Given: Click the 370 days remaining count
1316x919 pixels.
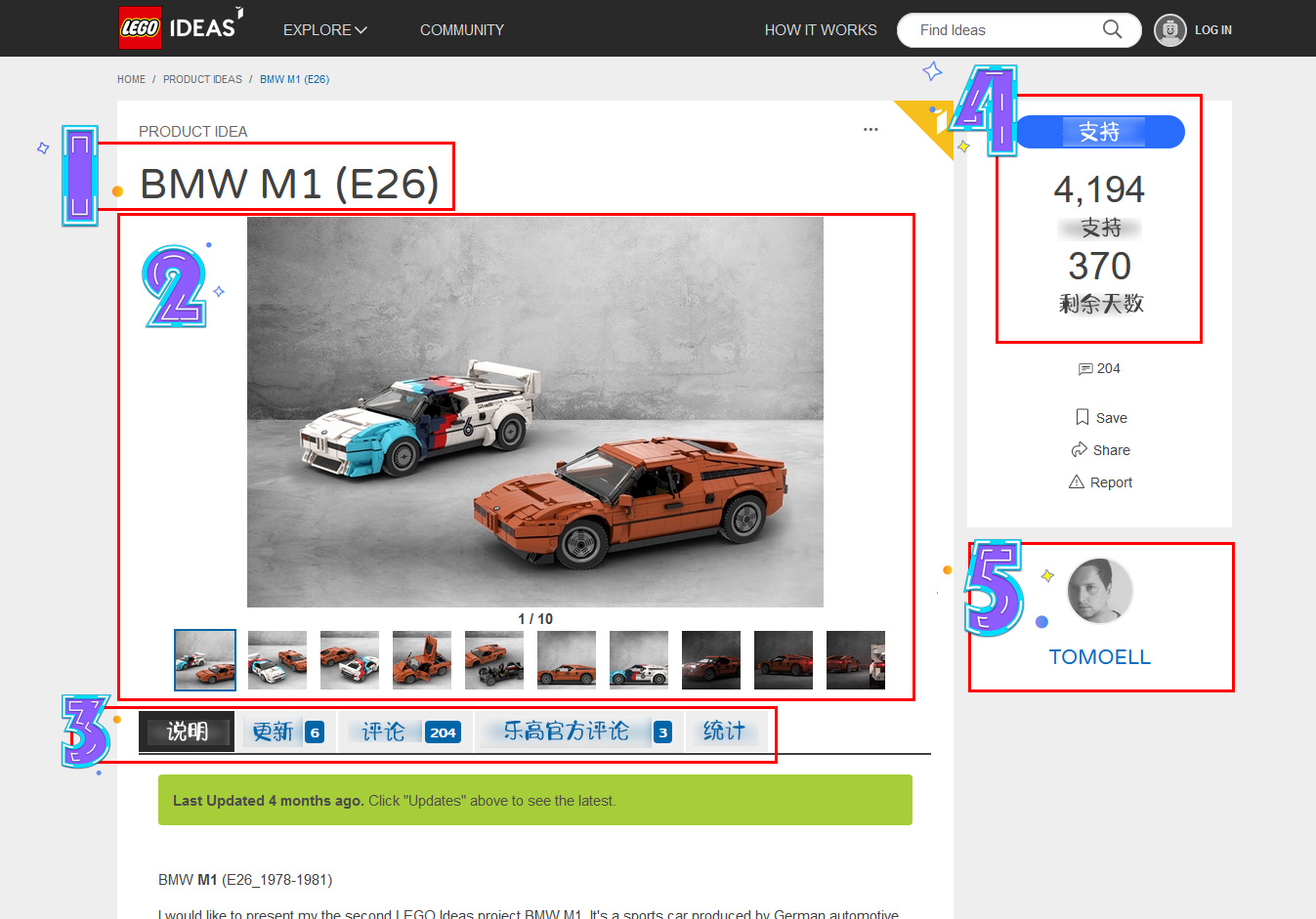Looking at the screenshot, I should (x=1099, y=266).
